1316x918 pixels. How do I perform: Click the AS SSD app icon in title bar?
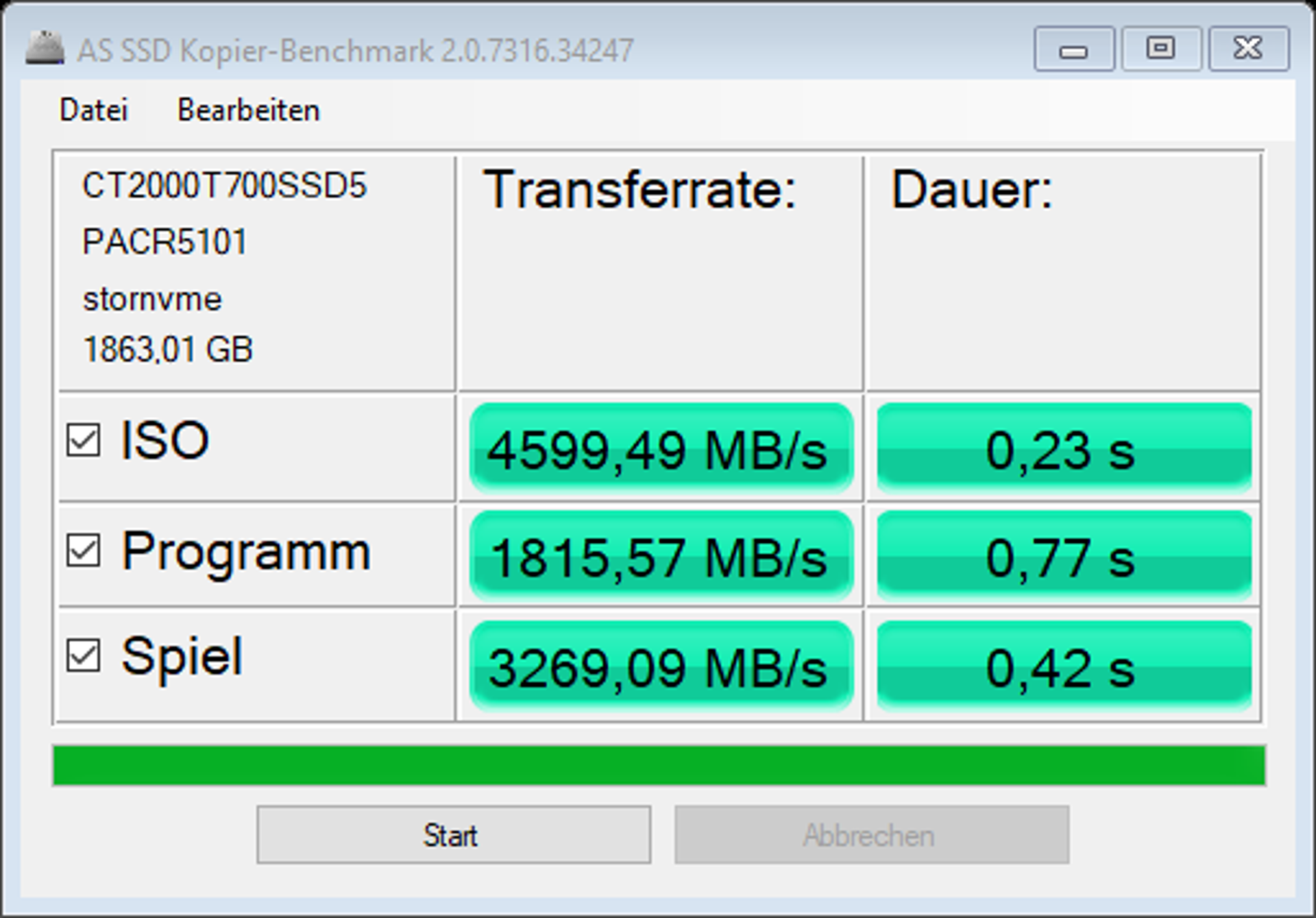[x=45, y=48]
